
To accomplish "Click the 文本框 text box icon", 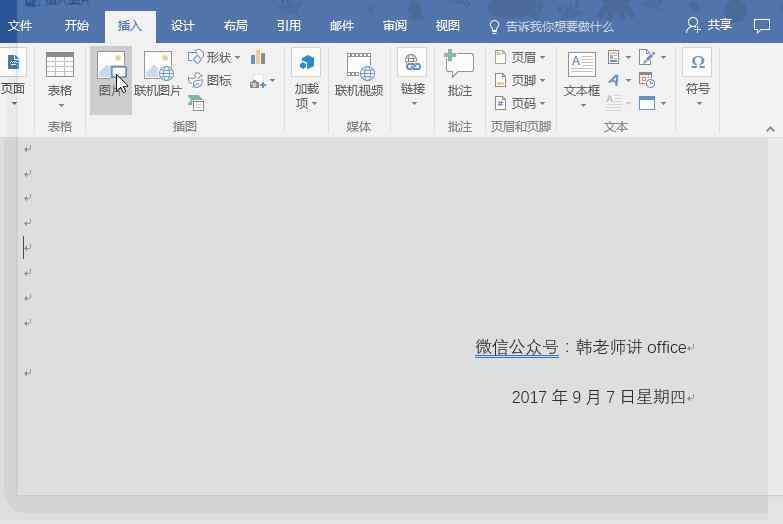I will tap(582, 64).
